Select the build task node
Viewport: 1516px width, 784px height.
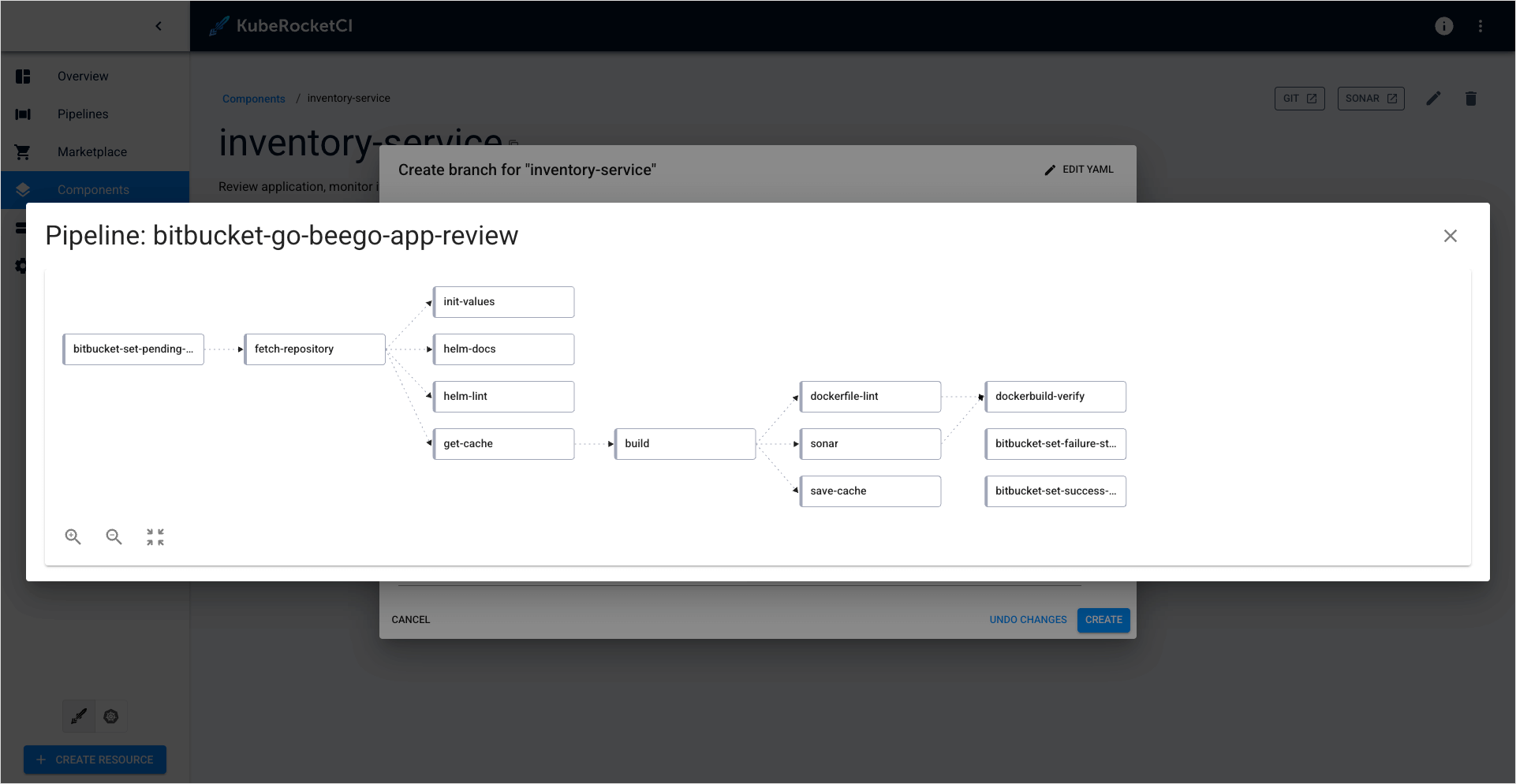click(685, 444)
